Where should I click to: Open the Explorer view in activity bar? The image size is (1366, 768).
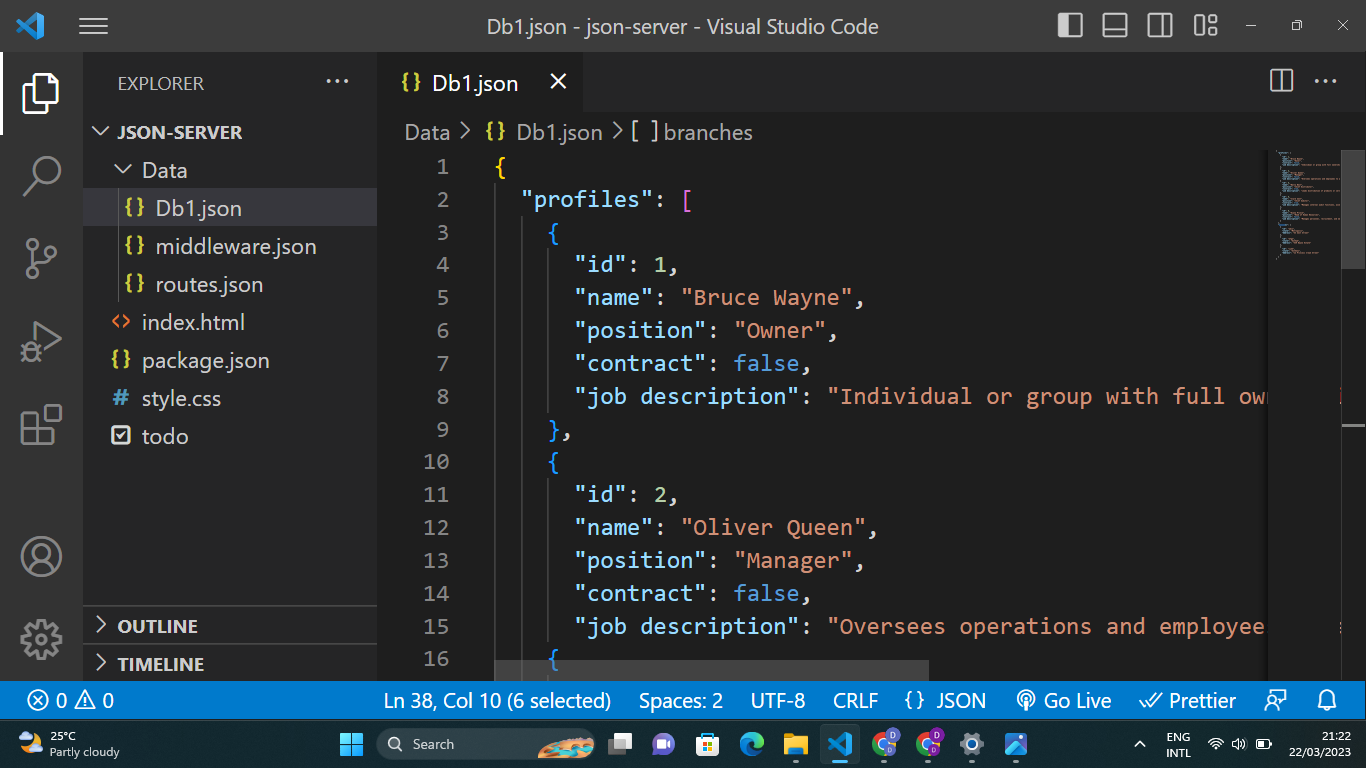(41, 93)
